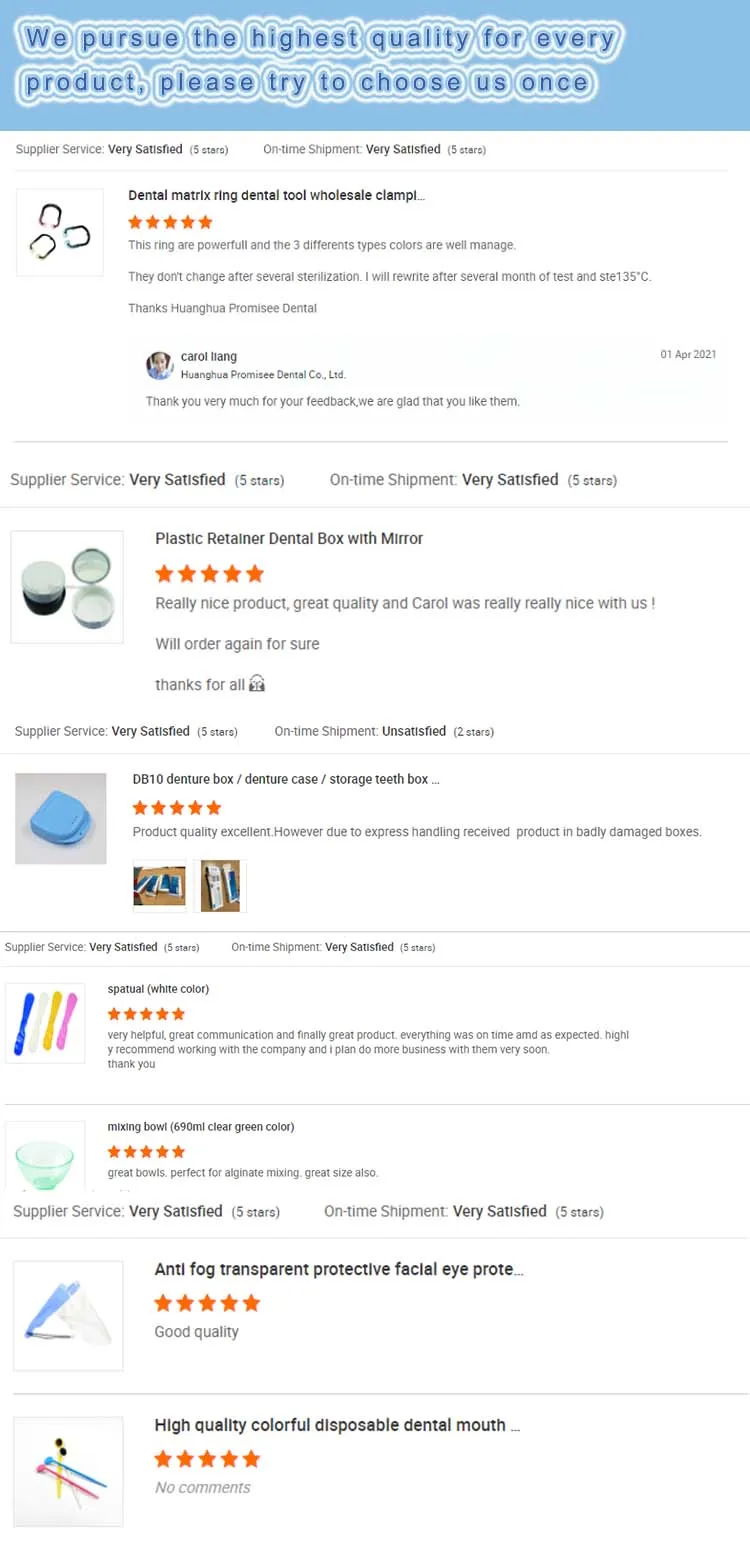Click the colorful spatulas product image
This screenshot has width=750, height=1543.
45,1022
